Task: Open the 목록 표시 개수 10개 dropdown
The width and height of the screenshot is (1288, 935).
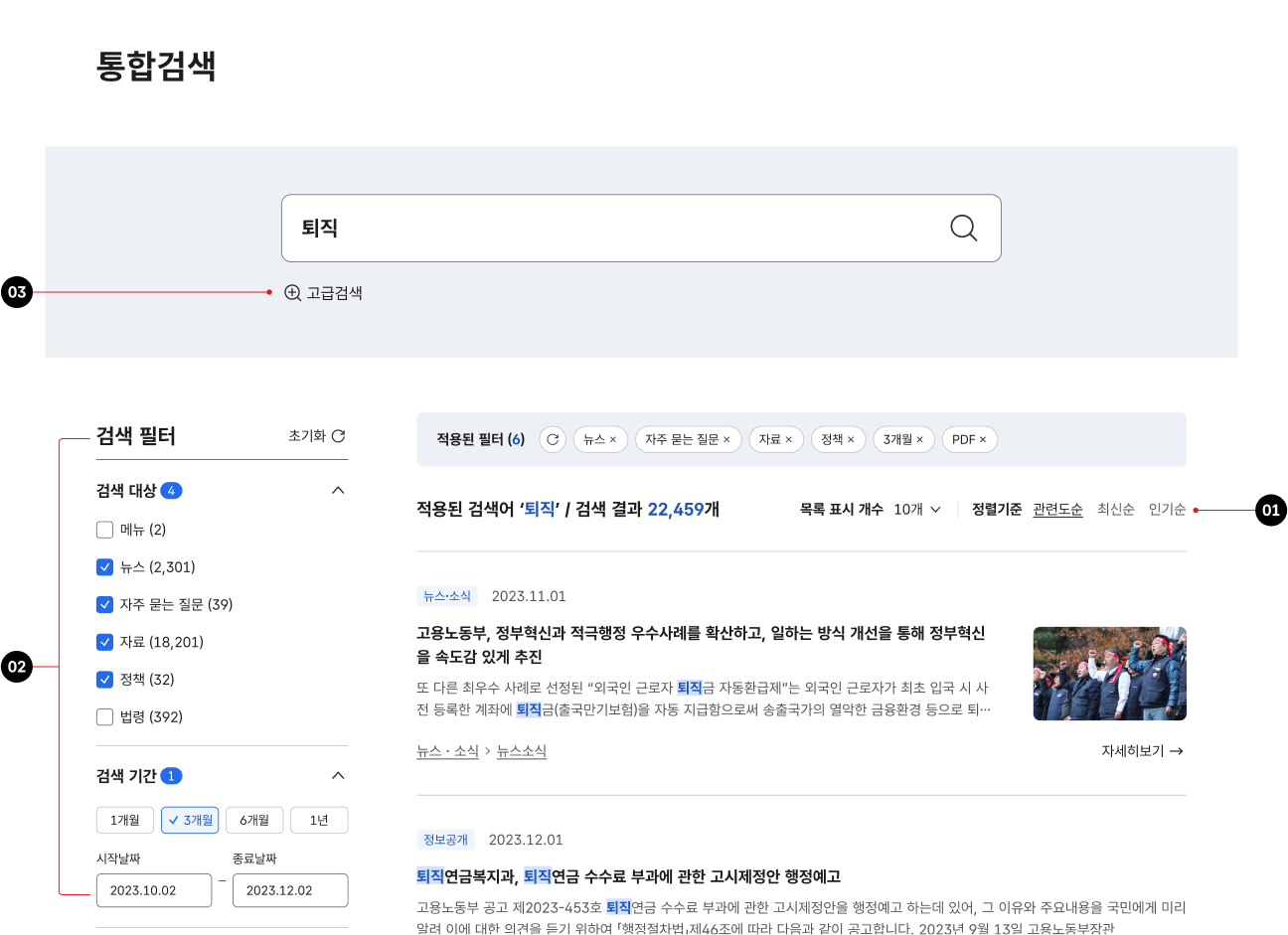Action: click(x=916, y=510)
